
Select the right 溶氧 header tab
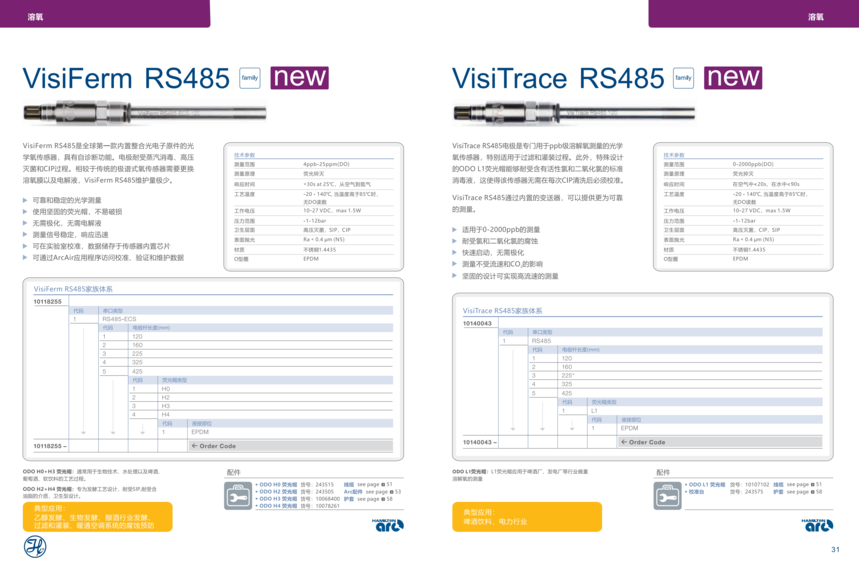(754, 14)
